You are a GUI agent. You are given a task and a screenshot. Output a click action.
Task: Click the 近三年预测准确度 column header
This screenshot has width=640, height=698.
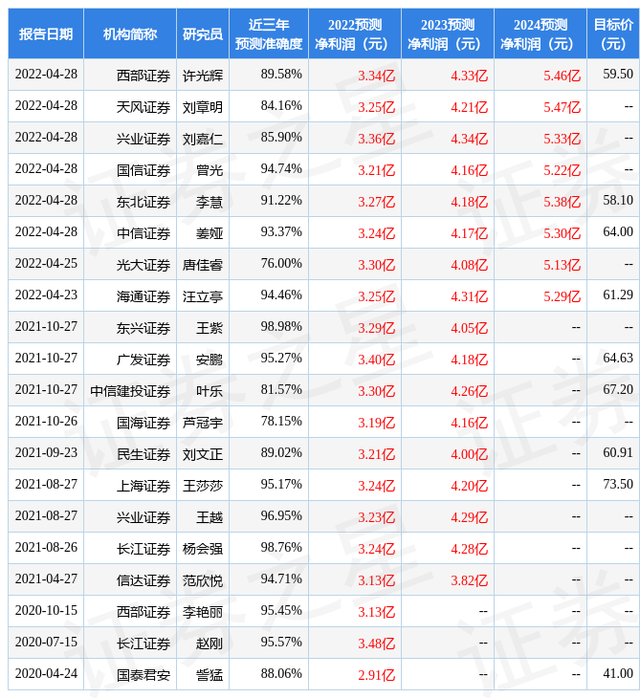[269, 34]
